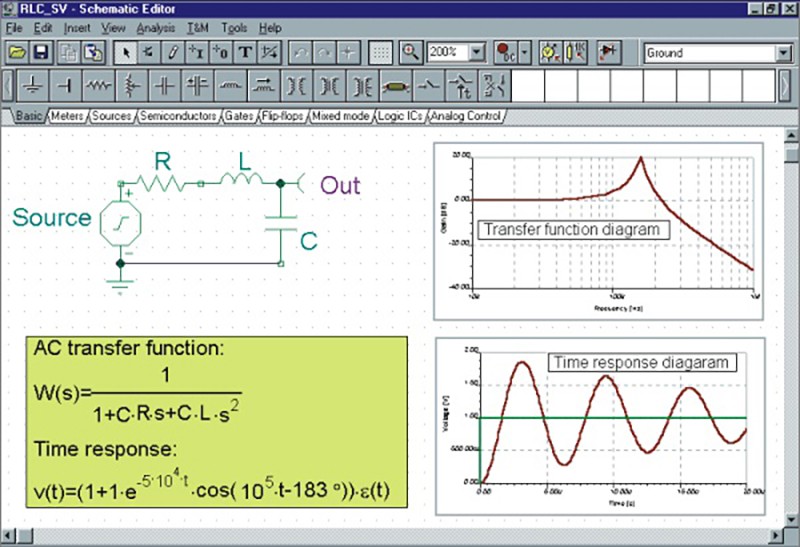Click the Undo toolbar arrow
800x547 pixels.
tap(301, 52)
